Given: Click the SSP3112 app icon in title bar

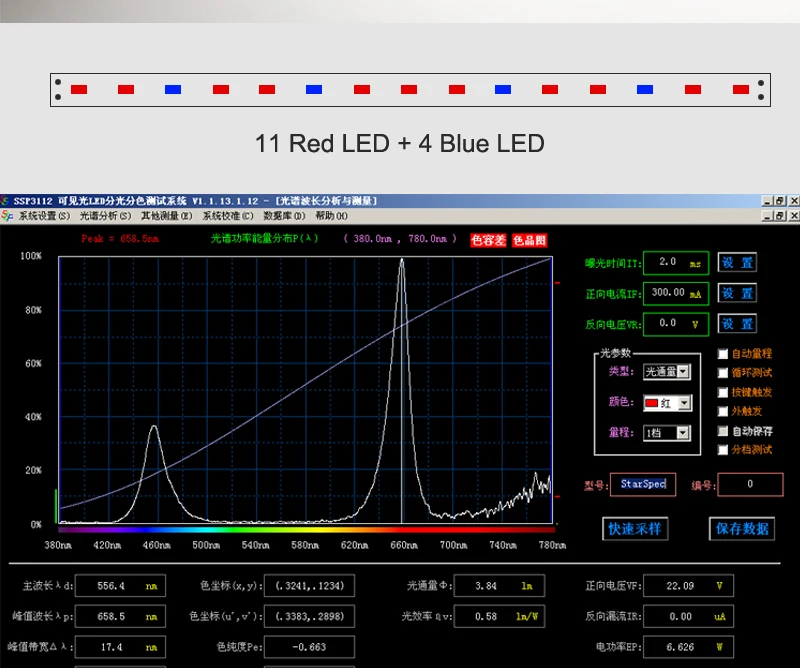Looking at the screenshot, I should (x=6, y=201).
